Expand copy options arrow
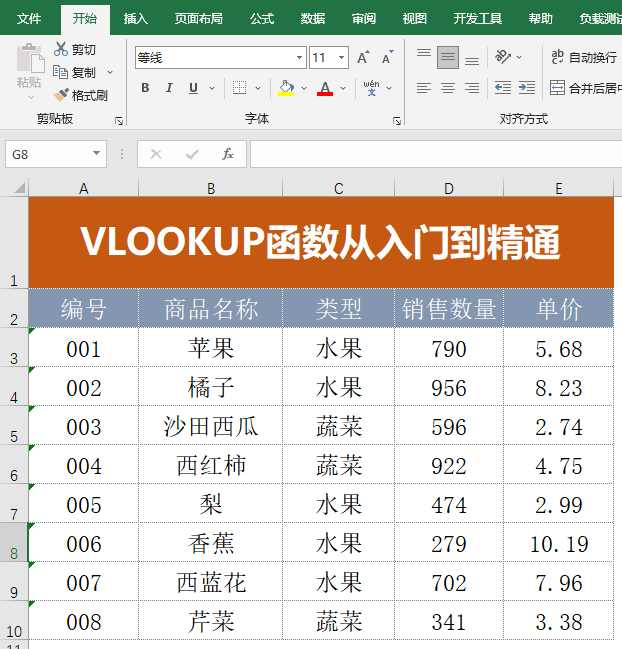This screenshot has width=622, height=649. 110,72
